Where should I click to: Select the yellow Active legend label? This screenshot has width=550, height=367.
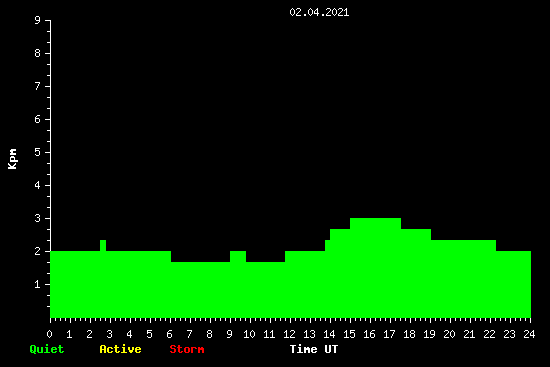click(x=120, y=349)
